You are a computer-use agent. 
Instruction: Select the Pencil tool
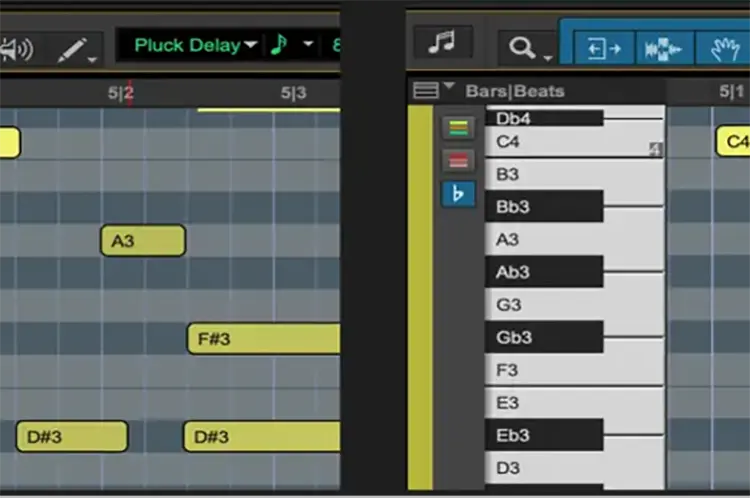[x=72, y=50]
